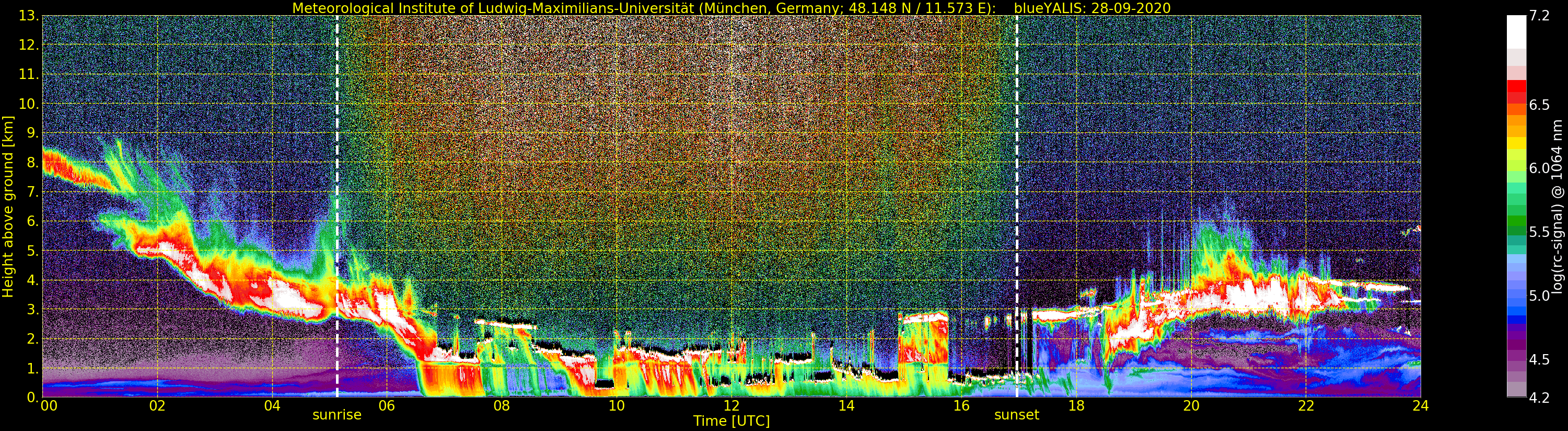Click the 4.2 colorbar tick label
1568x431 pixels.
(x=1540, y=398)
